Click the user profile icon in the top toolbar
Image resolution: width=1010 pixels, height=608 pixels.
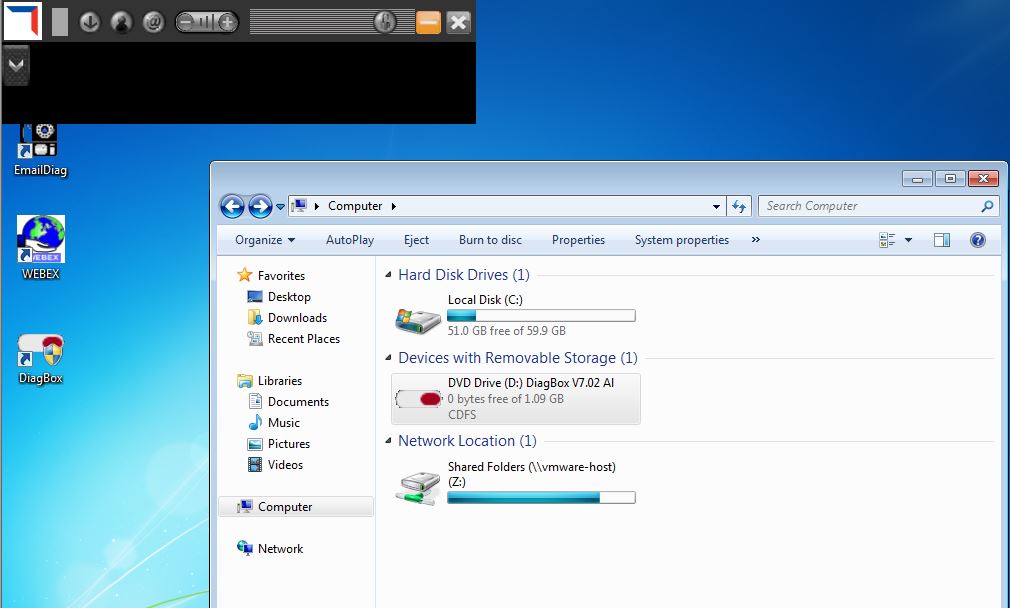tap(121, 22)
